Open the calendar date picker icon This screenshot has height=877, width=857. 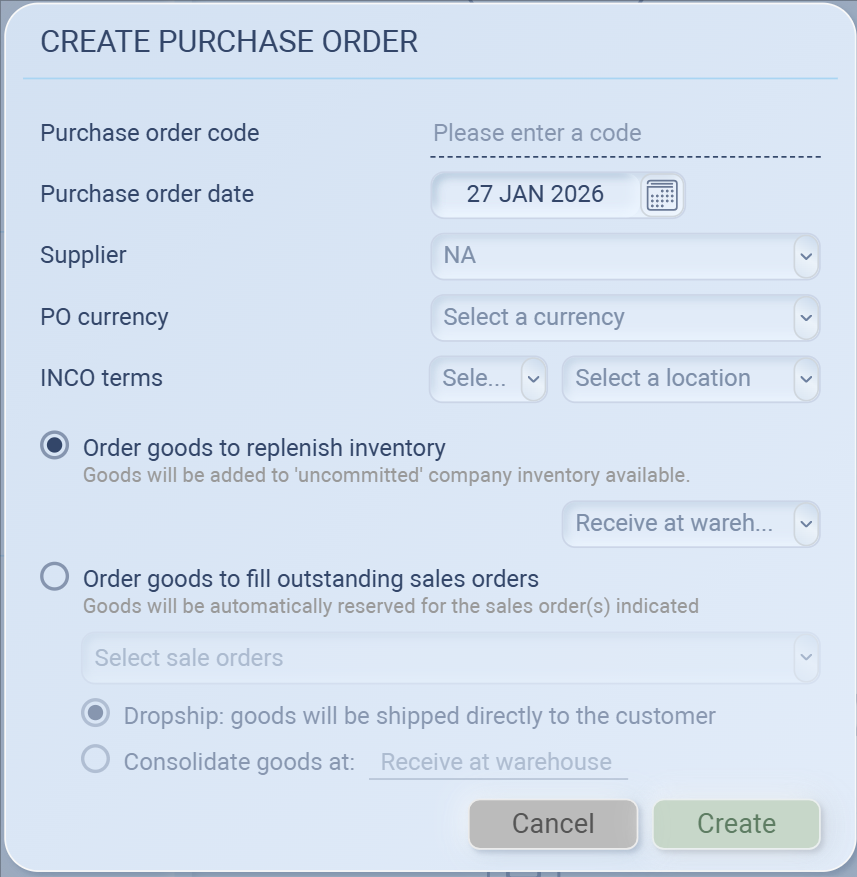[x=661, y=195]
